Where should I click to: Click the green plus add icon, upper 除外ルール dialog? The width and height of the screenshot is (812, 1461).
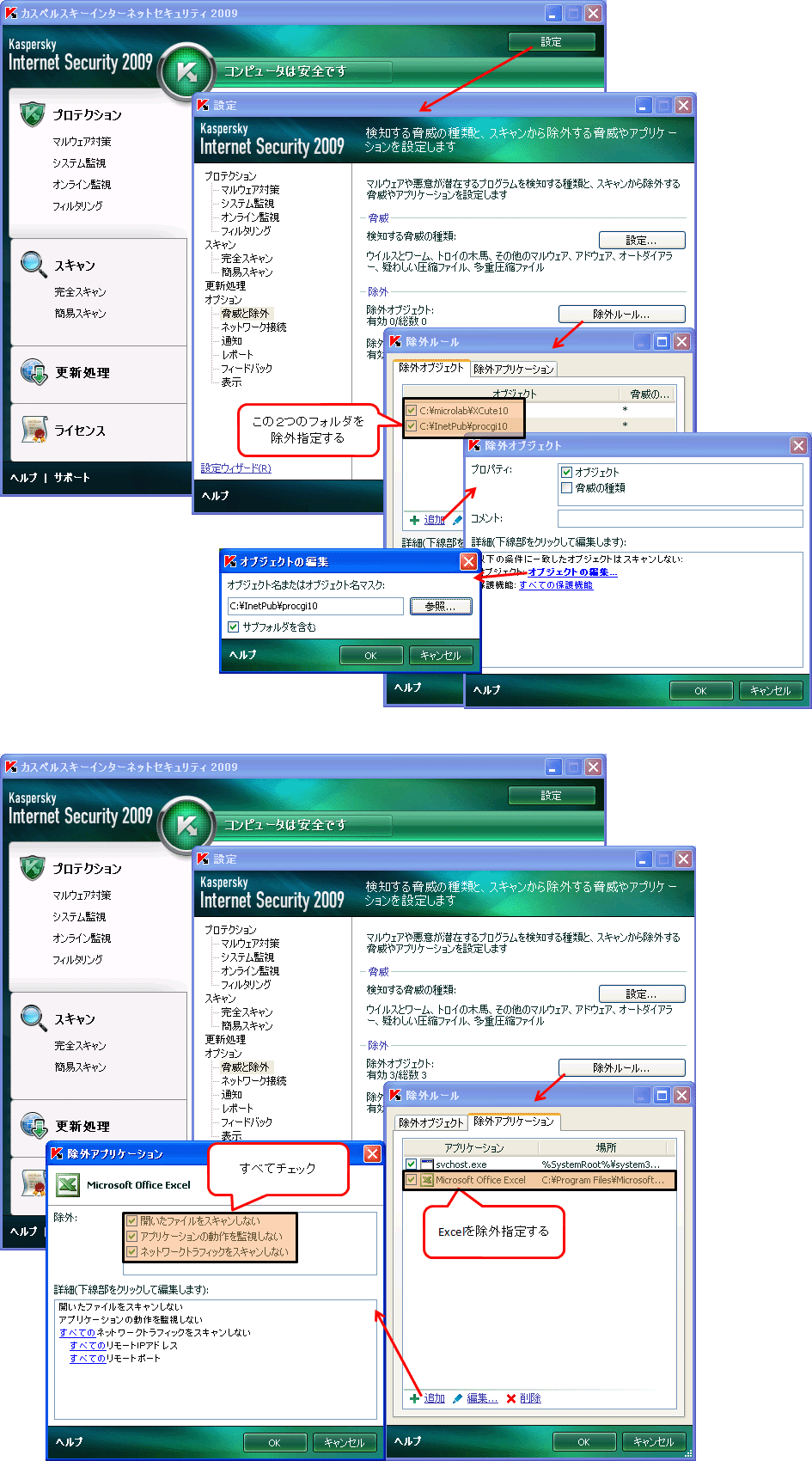pyautogui.click(x=414, y=520)
